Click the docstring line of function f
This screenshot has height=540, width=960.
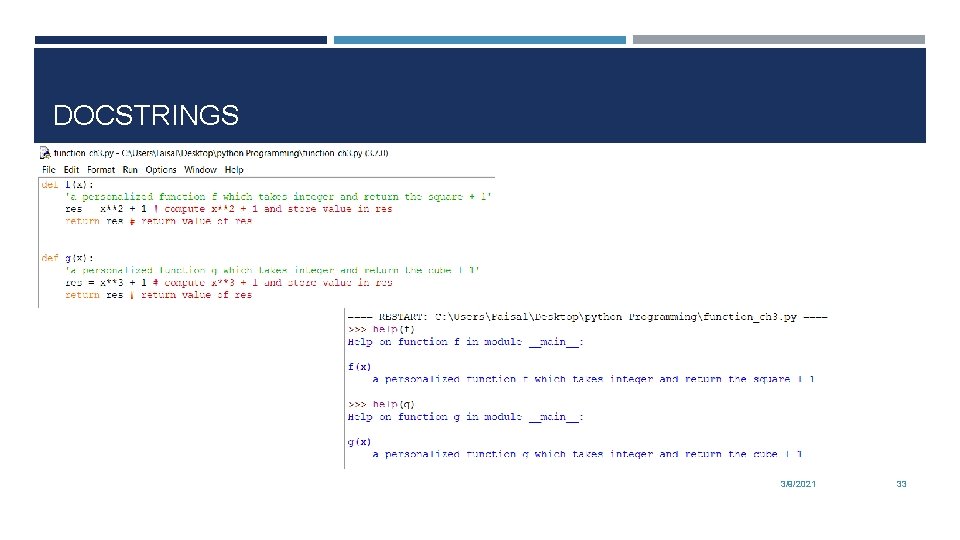[278, 197]
